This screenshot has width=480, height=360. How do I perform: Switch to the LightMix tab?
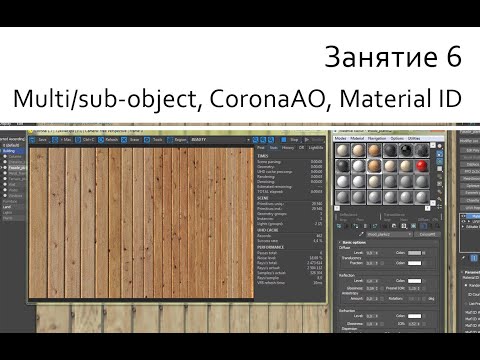pyautogui.click(x=316, y=148)
